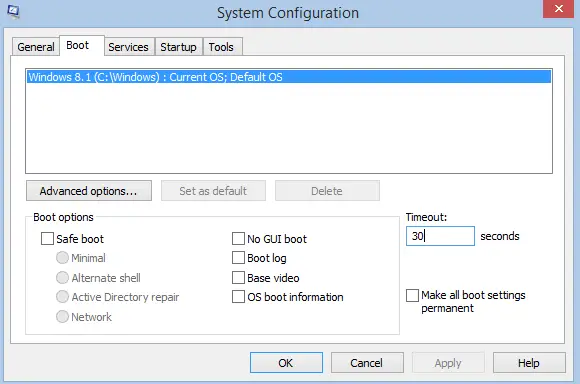Close the System Configuration window
580x384 pixels.
[558, 9]
